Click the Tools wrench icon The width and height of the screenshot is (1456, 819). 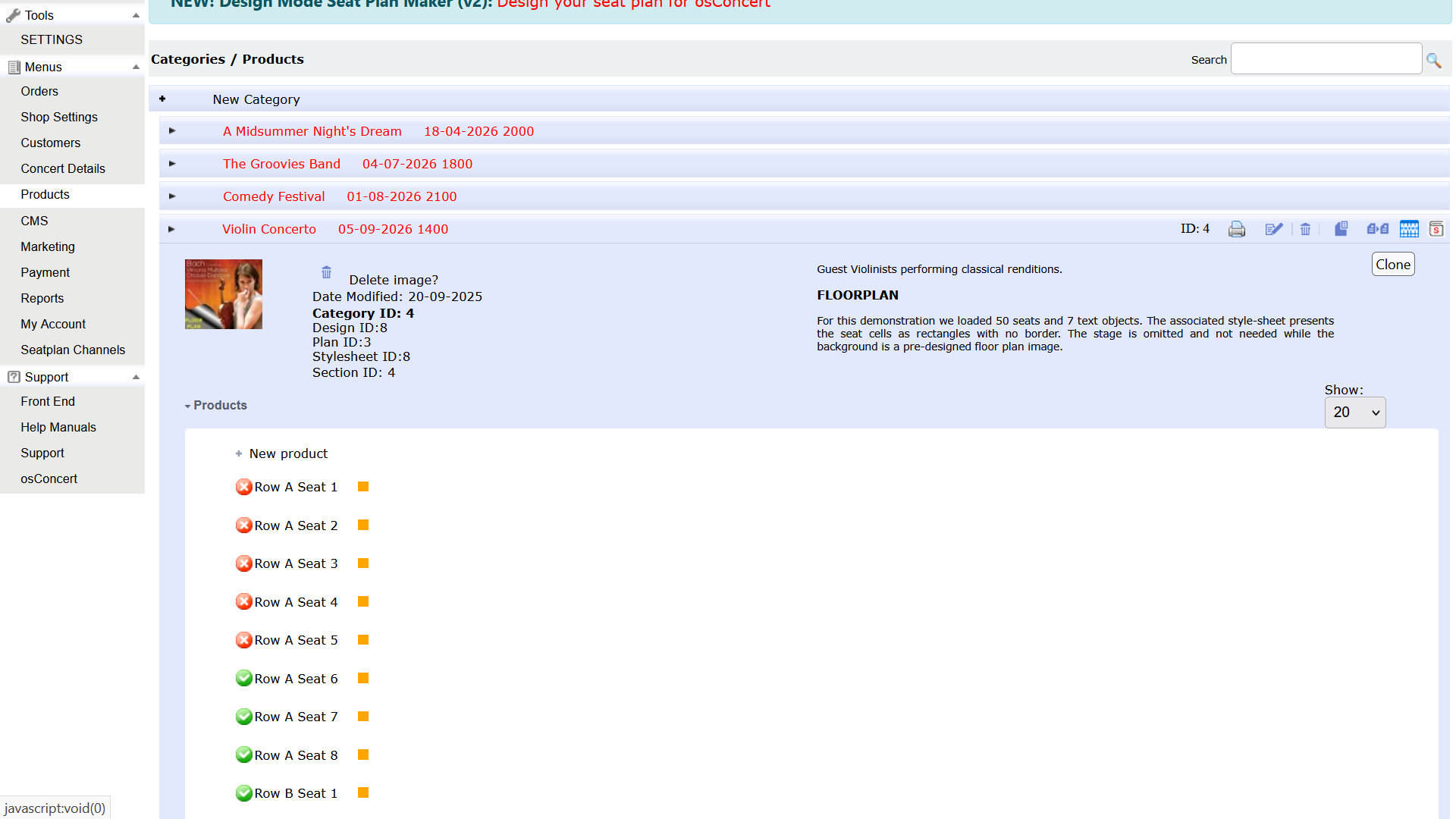click(x=13, y=15)
